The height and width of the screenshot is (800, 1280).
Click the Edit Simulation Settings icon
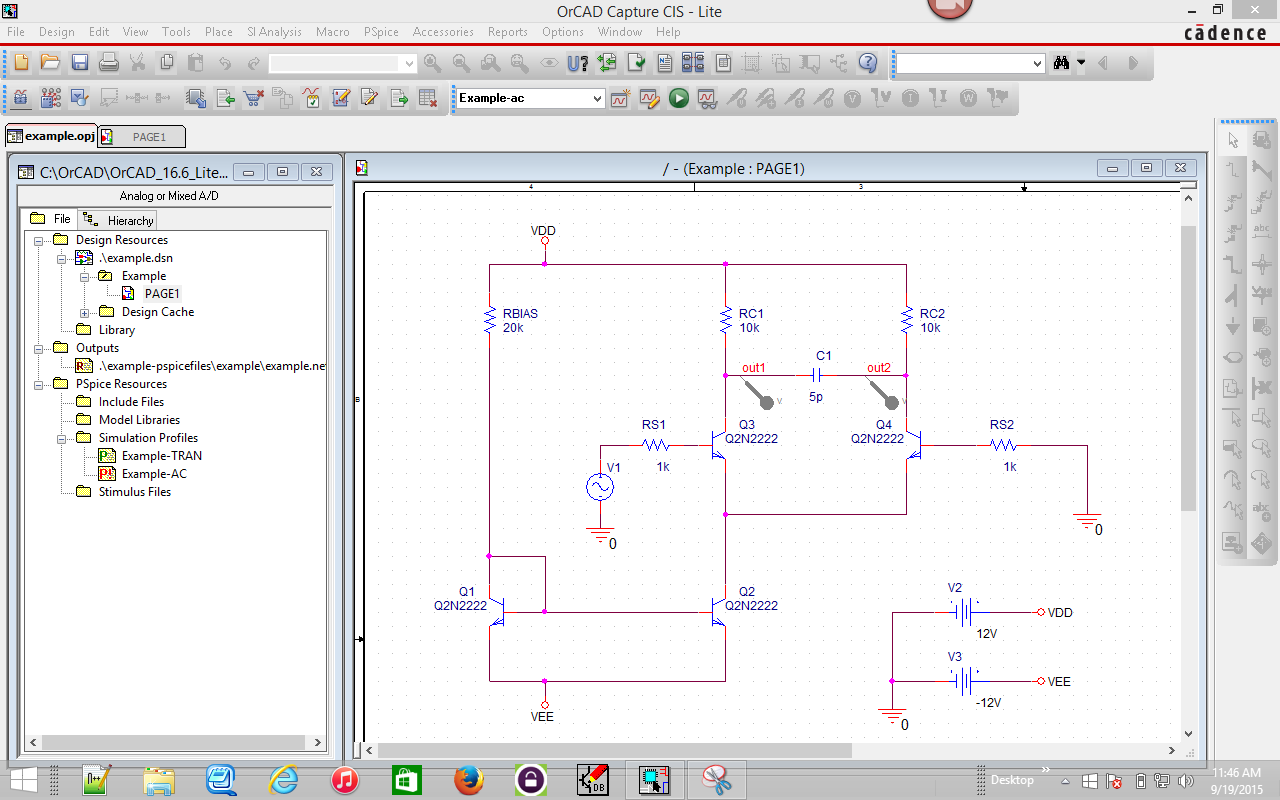coord(650,98)
